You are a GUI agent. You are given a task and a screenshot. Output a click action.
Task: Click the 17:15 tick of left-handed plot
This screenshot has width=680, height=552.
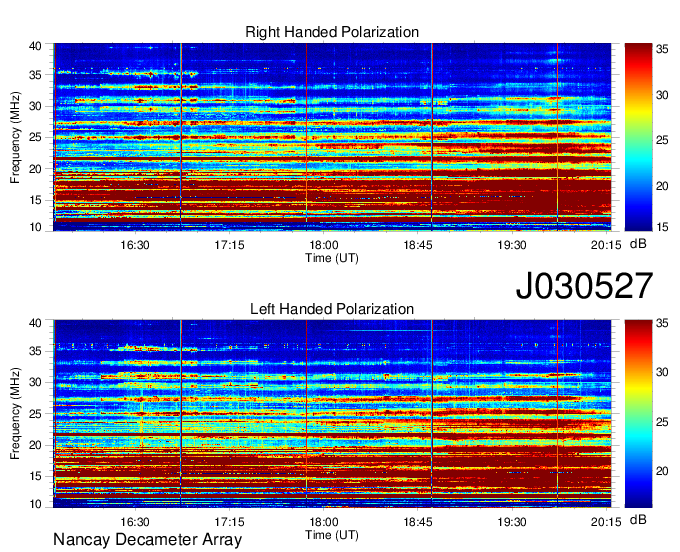pyautogui.click(x=229, y=522)
